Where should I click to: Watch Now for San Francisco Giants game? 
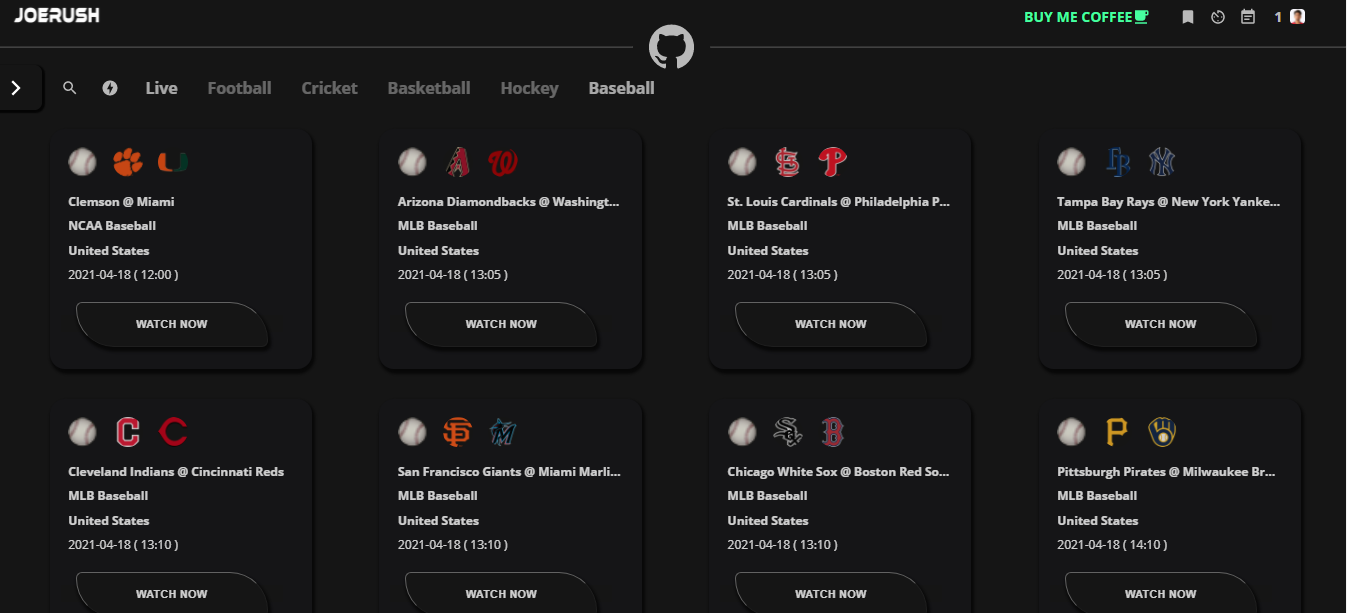pyautogui.click(x=501, y=594)
